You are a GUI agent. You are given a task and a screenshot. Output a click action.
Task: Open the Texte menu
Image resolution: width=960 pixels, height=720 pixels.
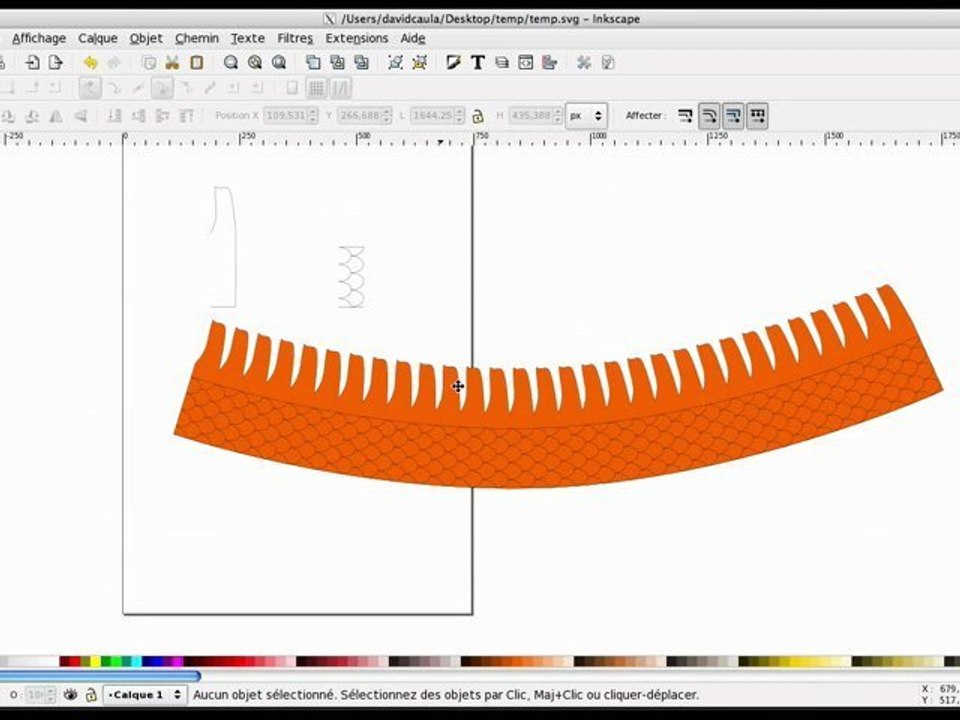[247, 38]
